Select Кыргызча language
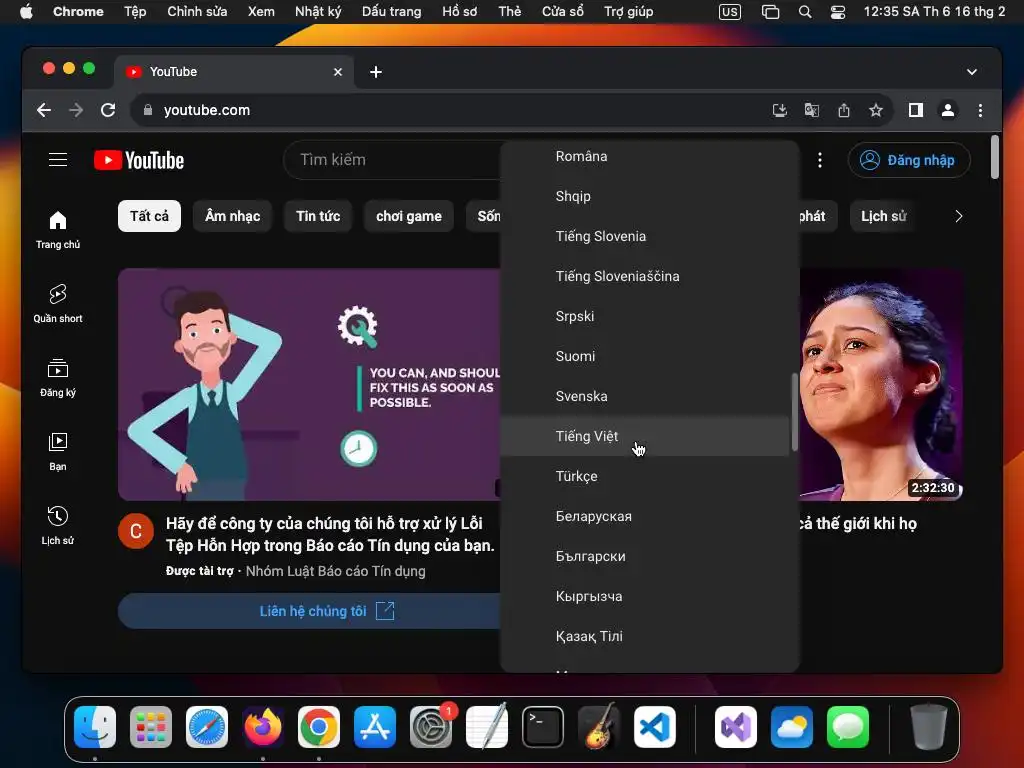Screen dimensions: 1024x768 (x=645, y=596)
